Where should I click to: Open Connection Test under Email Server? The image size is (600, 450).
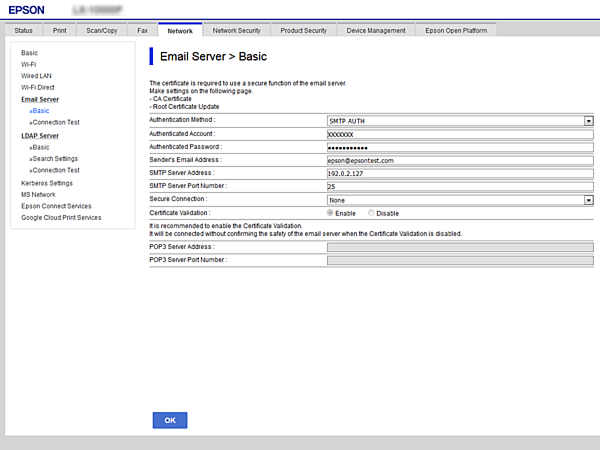point(55,122)
